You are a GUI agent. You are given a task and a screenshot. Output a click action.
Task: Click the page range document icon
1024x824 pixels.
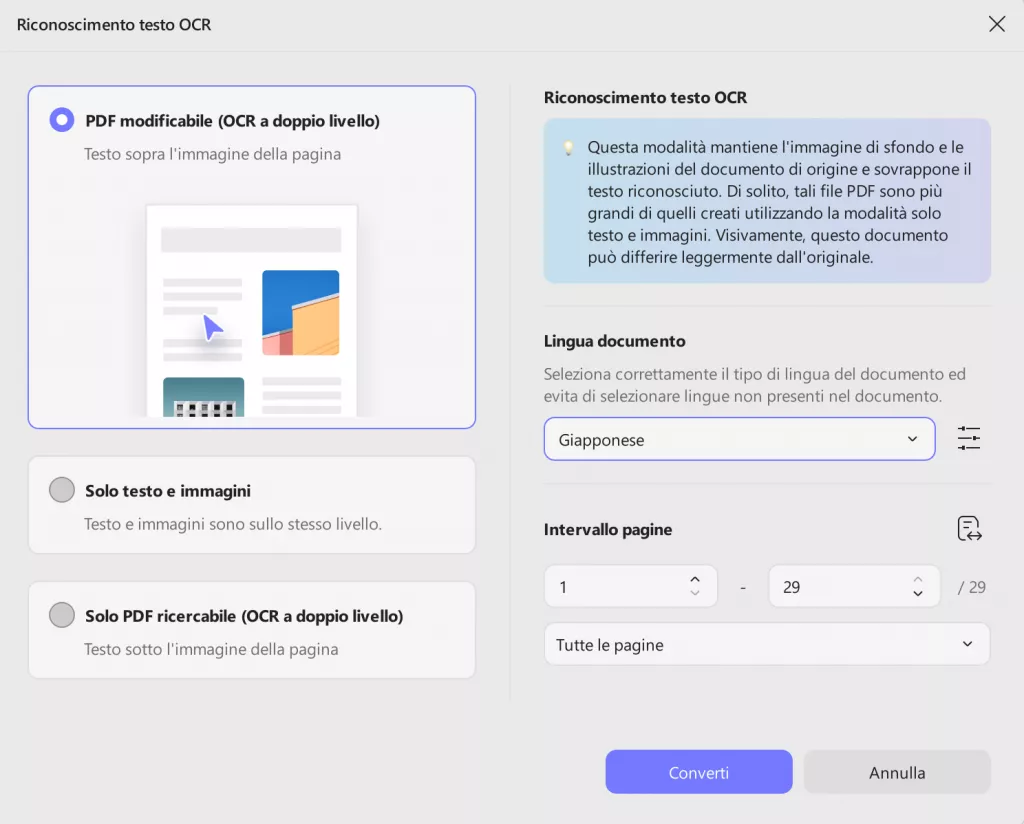click(x=968, y=528)
